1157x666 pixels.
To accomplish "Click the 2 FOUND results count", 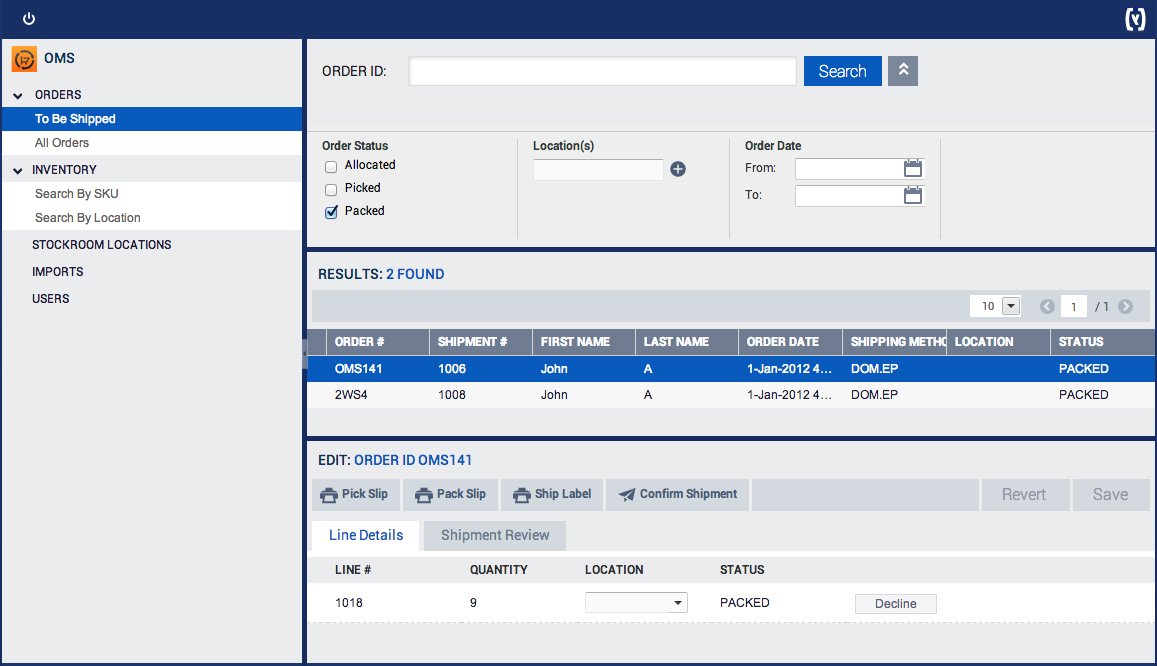I will [415, 274].
